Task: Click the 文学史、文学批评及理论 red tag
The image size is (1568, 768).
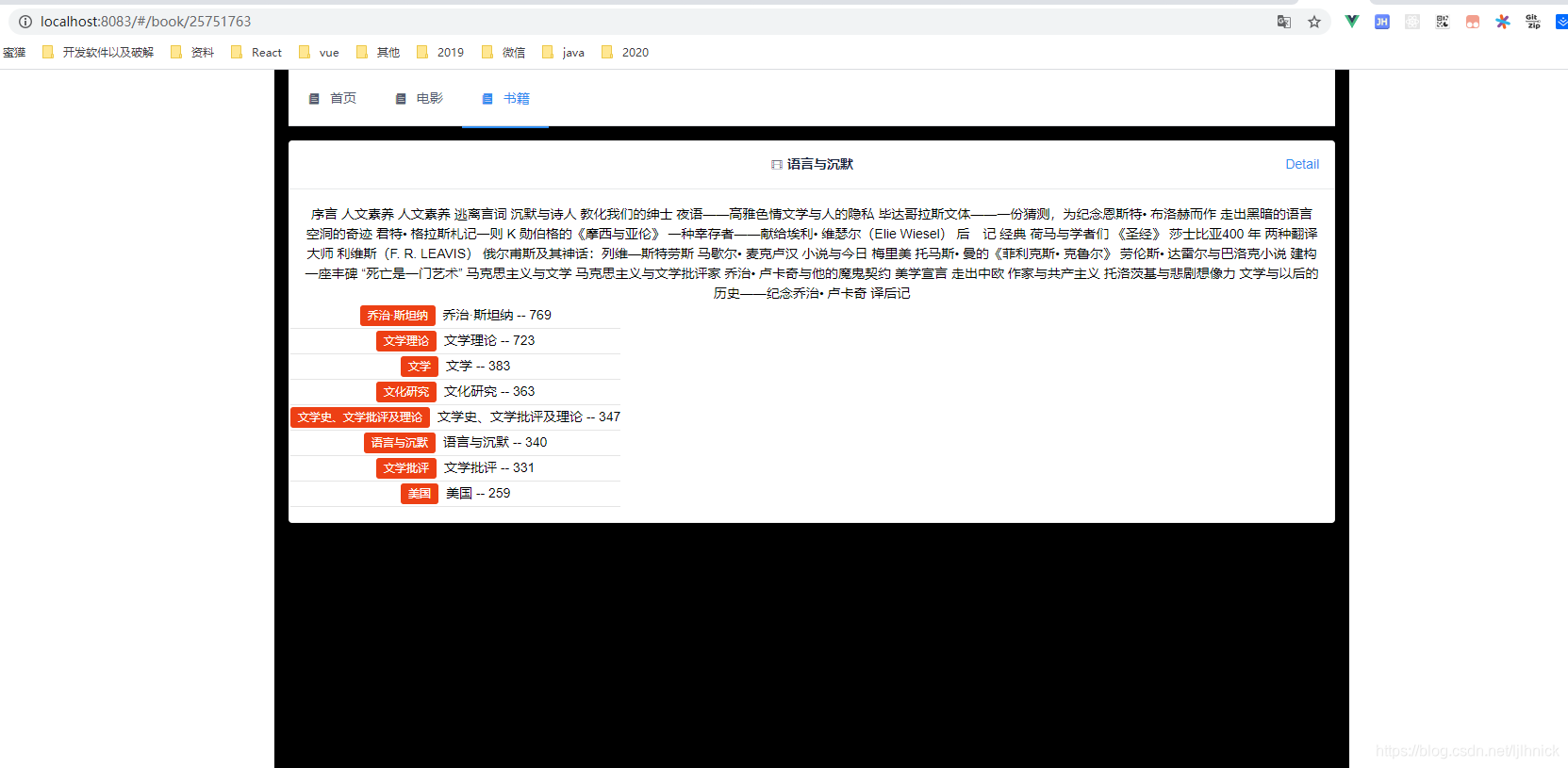Action: tap(360, 417)
